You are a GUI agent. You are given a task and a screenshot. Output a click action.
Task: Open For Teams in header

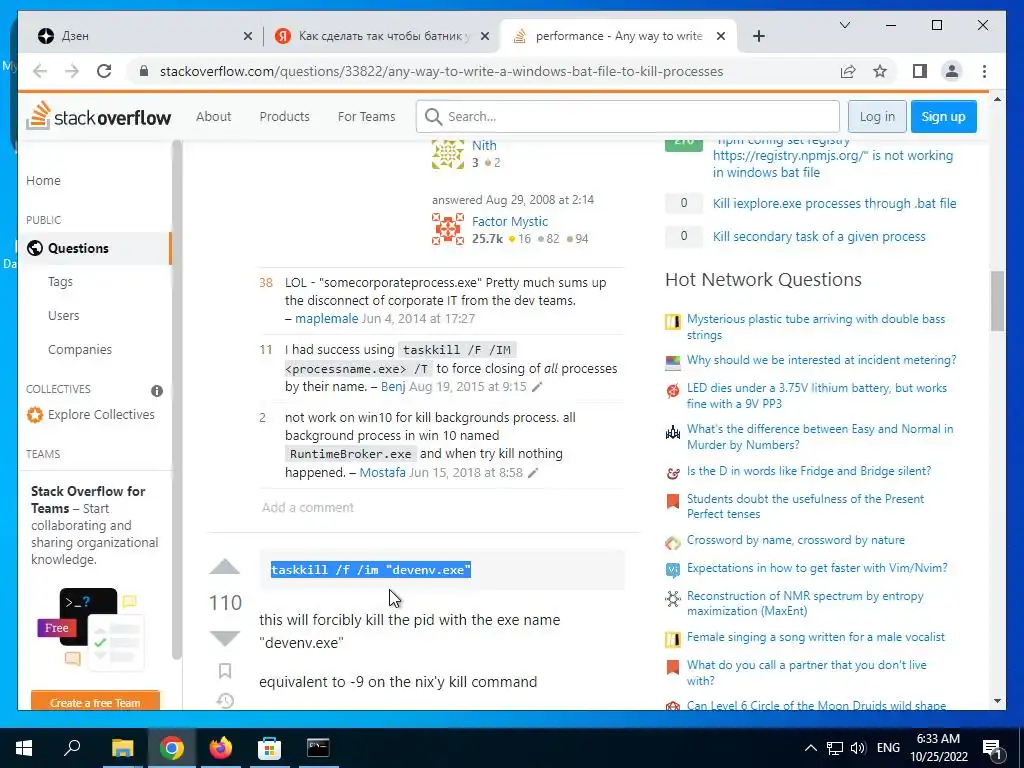coord(366,116)
